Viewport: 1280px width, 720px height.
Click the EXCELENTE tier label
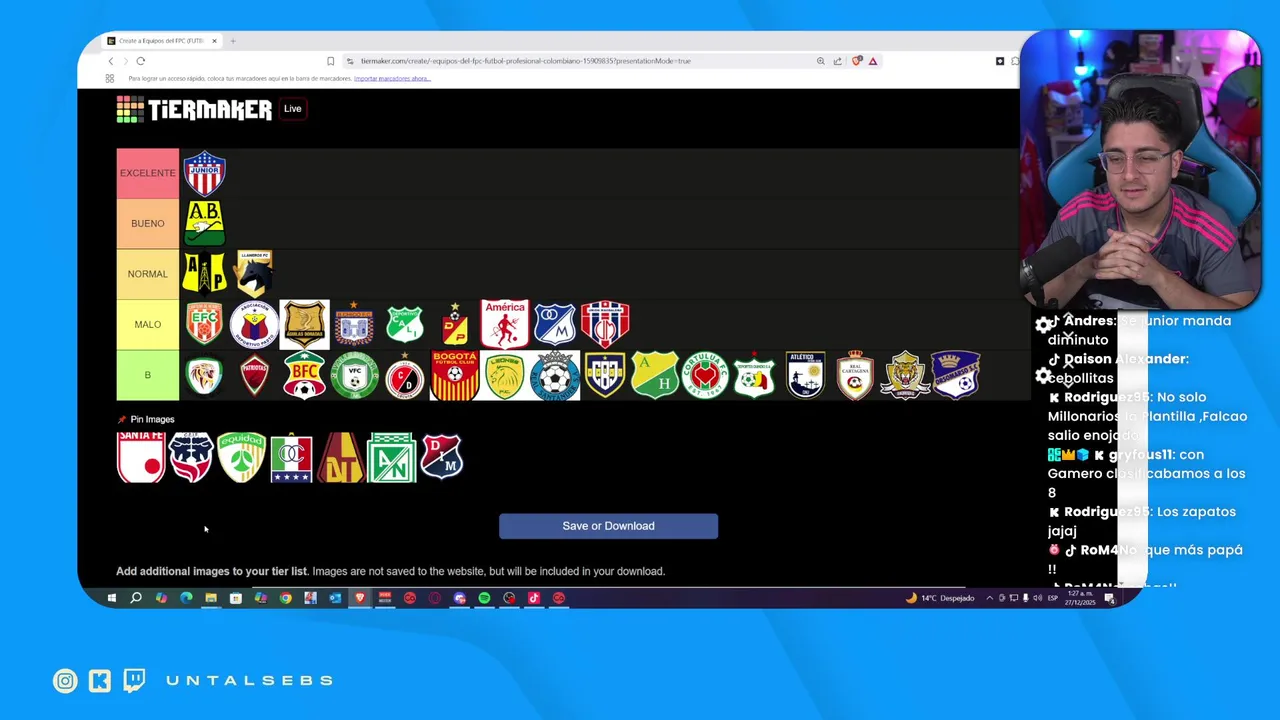click(x=148, y=173)
